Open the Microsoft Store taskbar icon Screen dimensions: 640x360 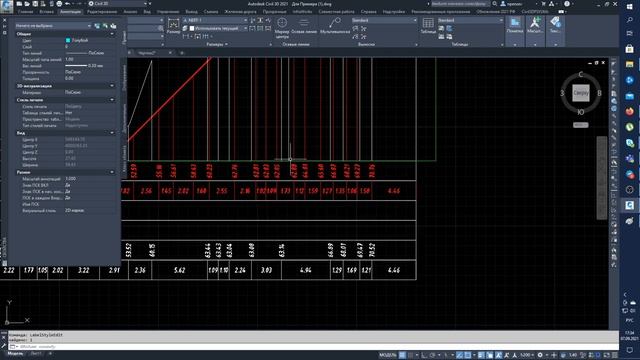pyautogui.click(x=629, y=49)
